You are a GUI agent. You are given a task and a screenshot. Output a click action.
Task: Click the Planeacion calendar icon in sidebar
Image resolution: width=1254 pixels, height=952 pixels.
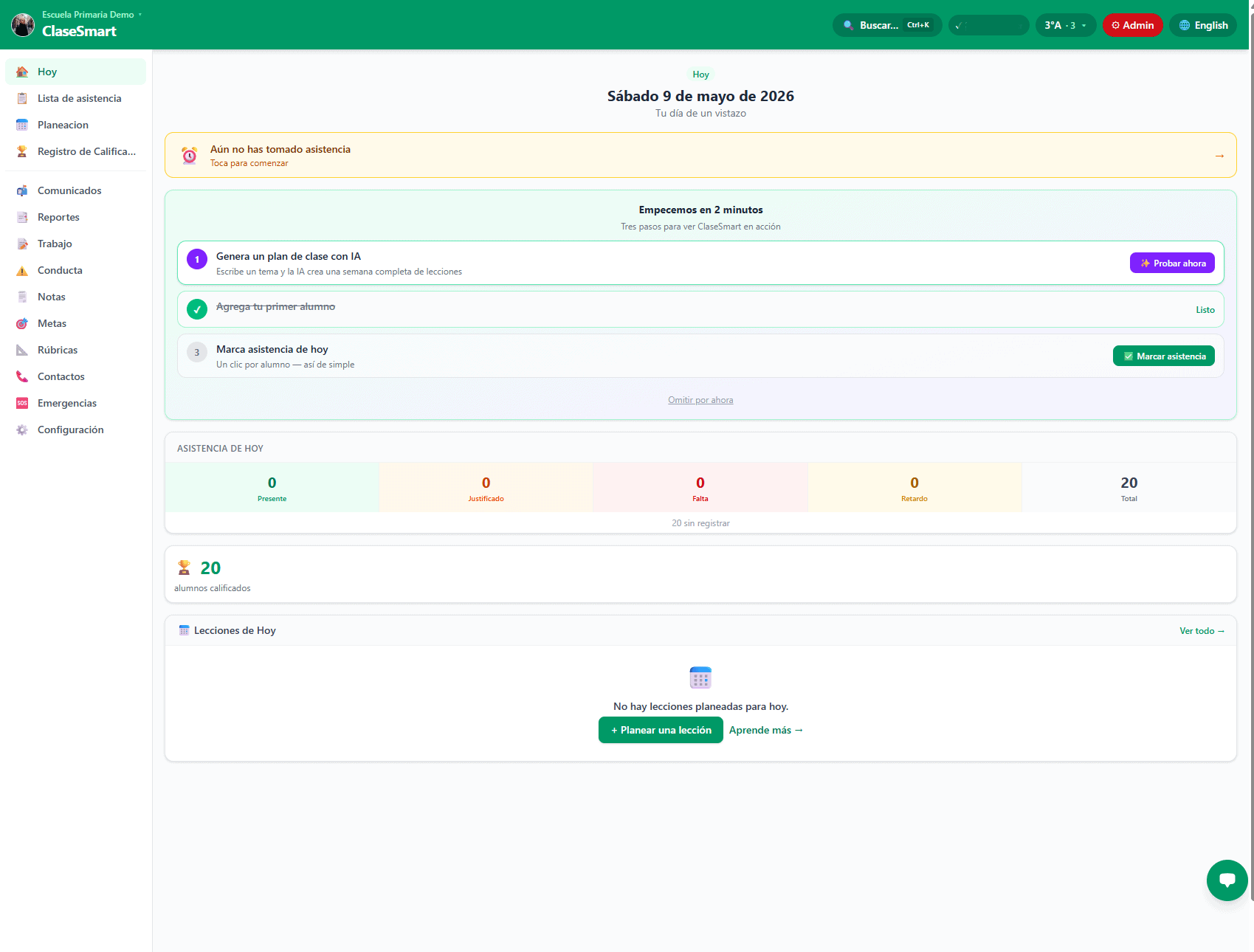coord(22,125)
